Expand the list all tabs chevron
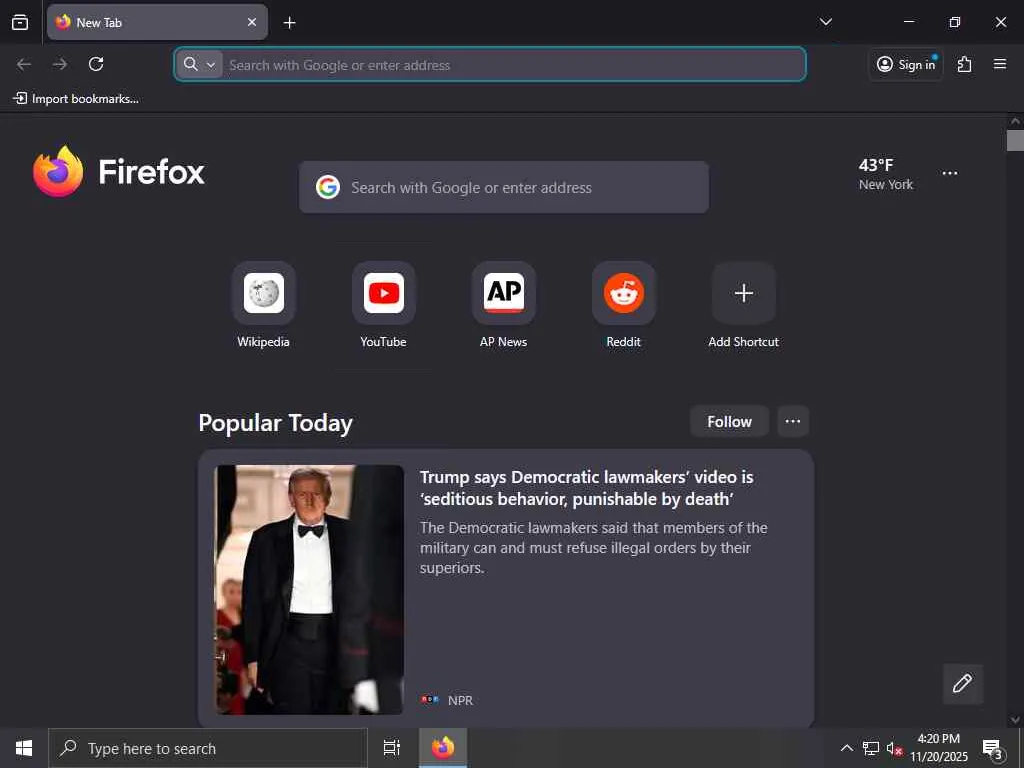Screen dimensions: 1024x768 [x=826, y=22]
